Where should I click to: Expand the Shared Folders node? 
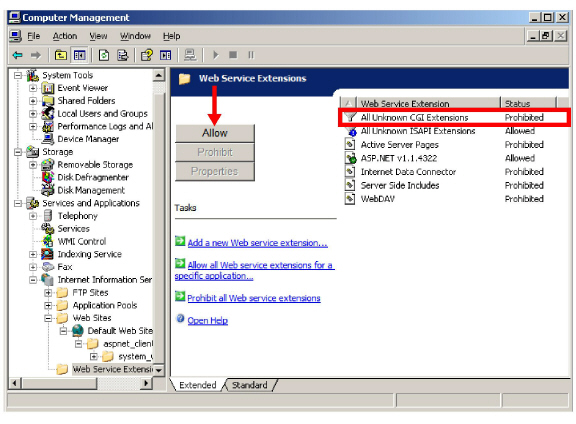(33, 101)
